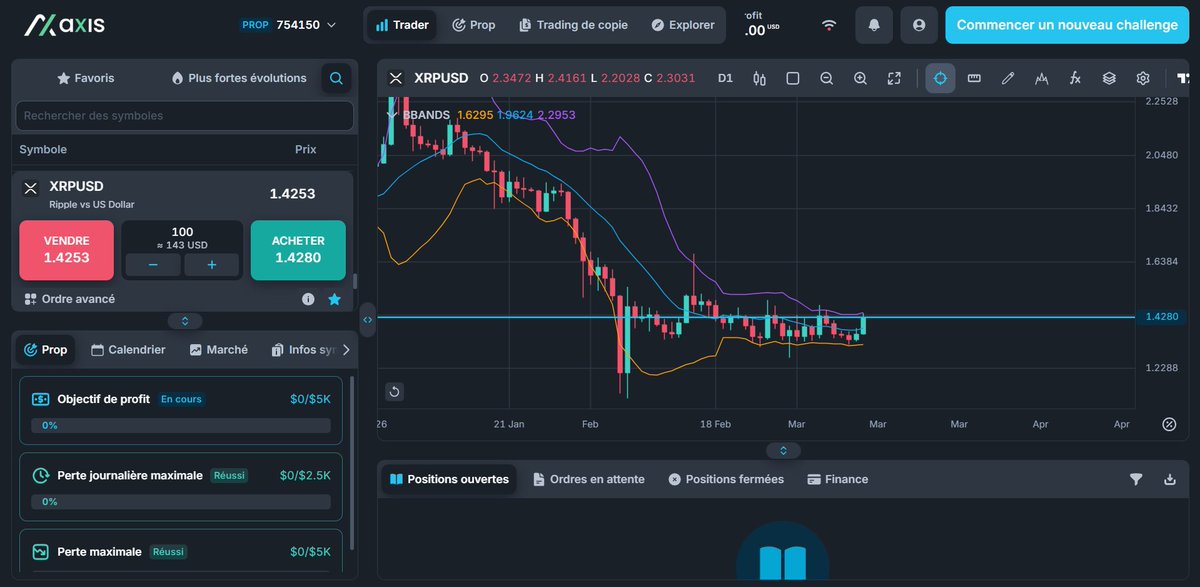The image size is (1200, 587).
Task: Click the order volume value 100
Action: [182, 232]
